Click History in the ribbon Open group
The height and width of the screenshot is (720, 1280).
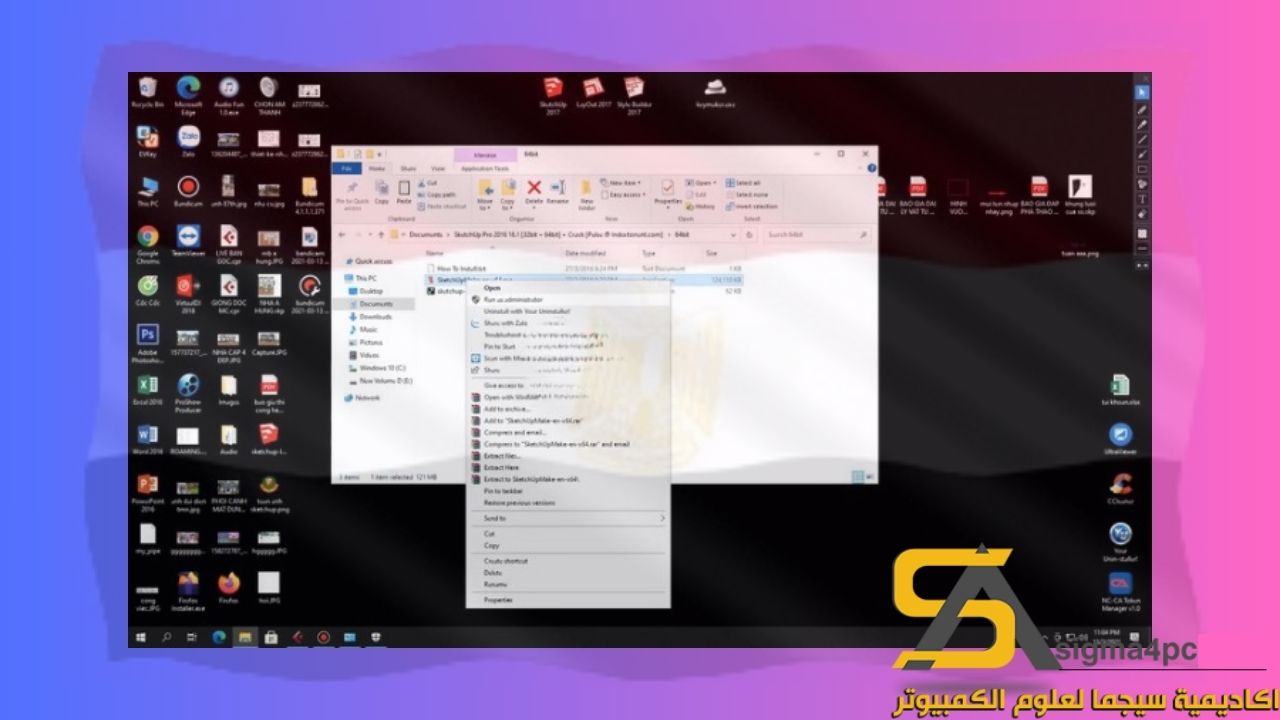[x=702, y=206]
